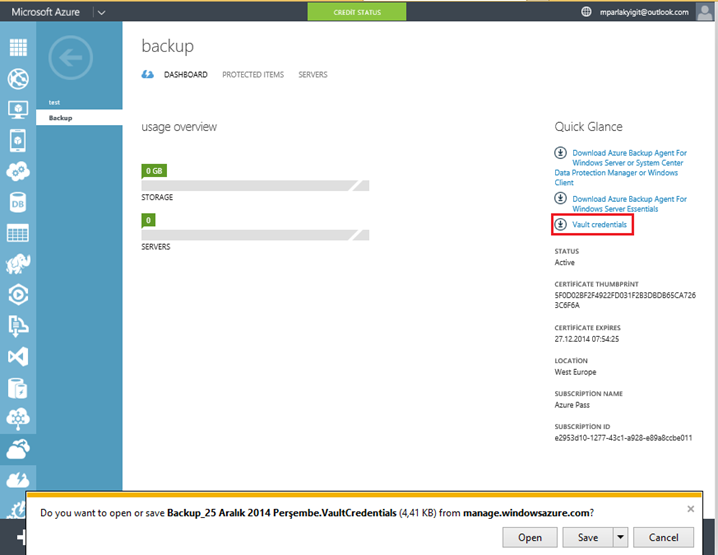Open Websites globe icon in sidebar
Image resolution: width=718 pixels, height=555 pixels.
pyautogui.click(x=18, y=78)
